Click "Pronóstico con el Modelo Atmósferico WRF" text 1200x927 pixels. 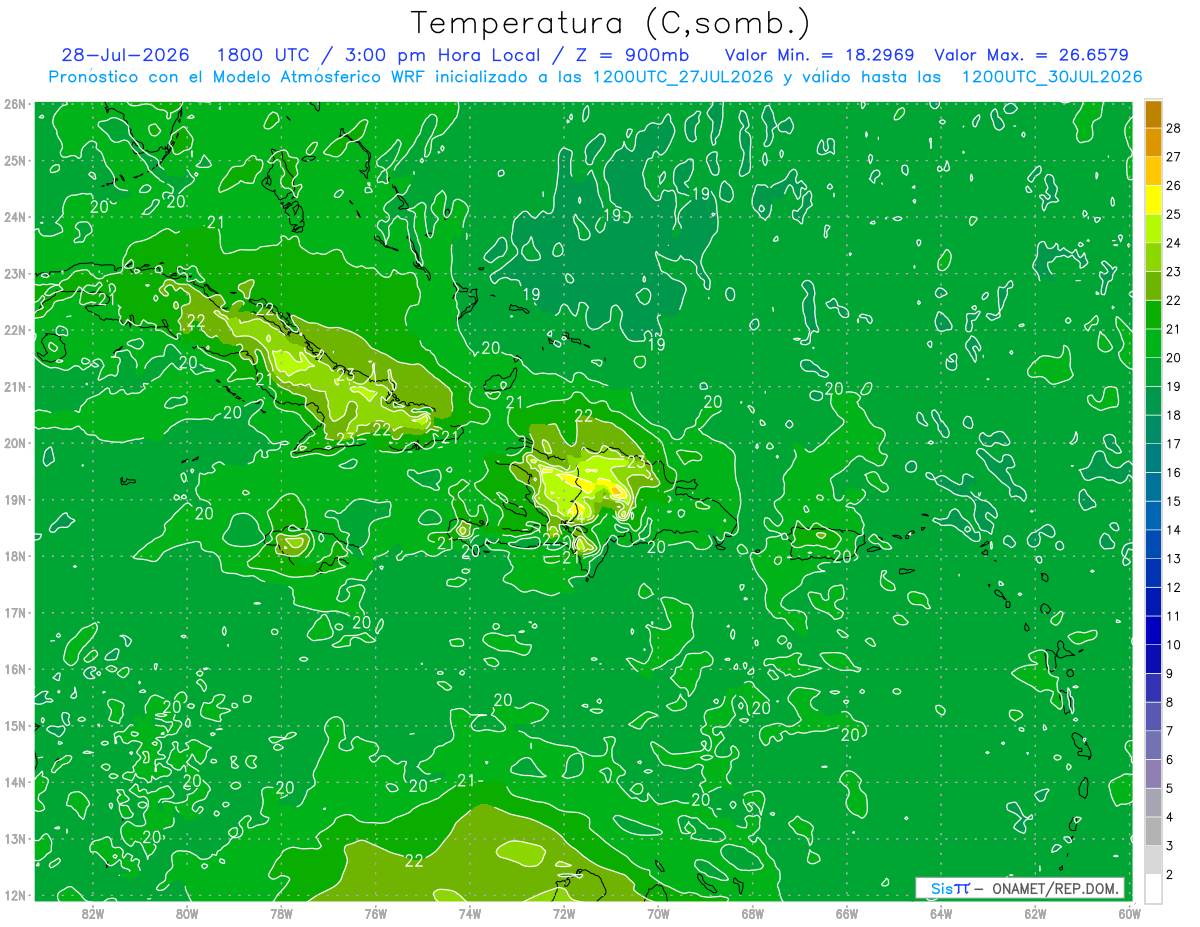pyautogui.click(x=238, y=76)
